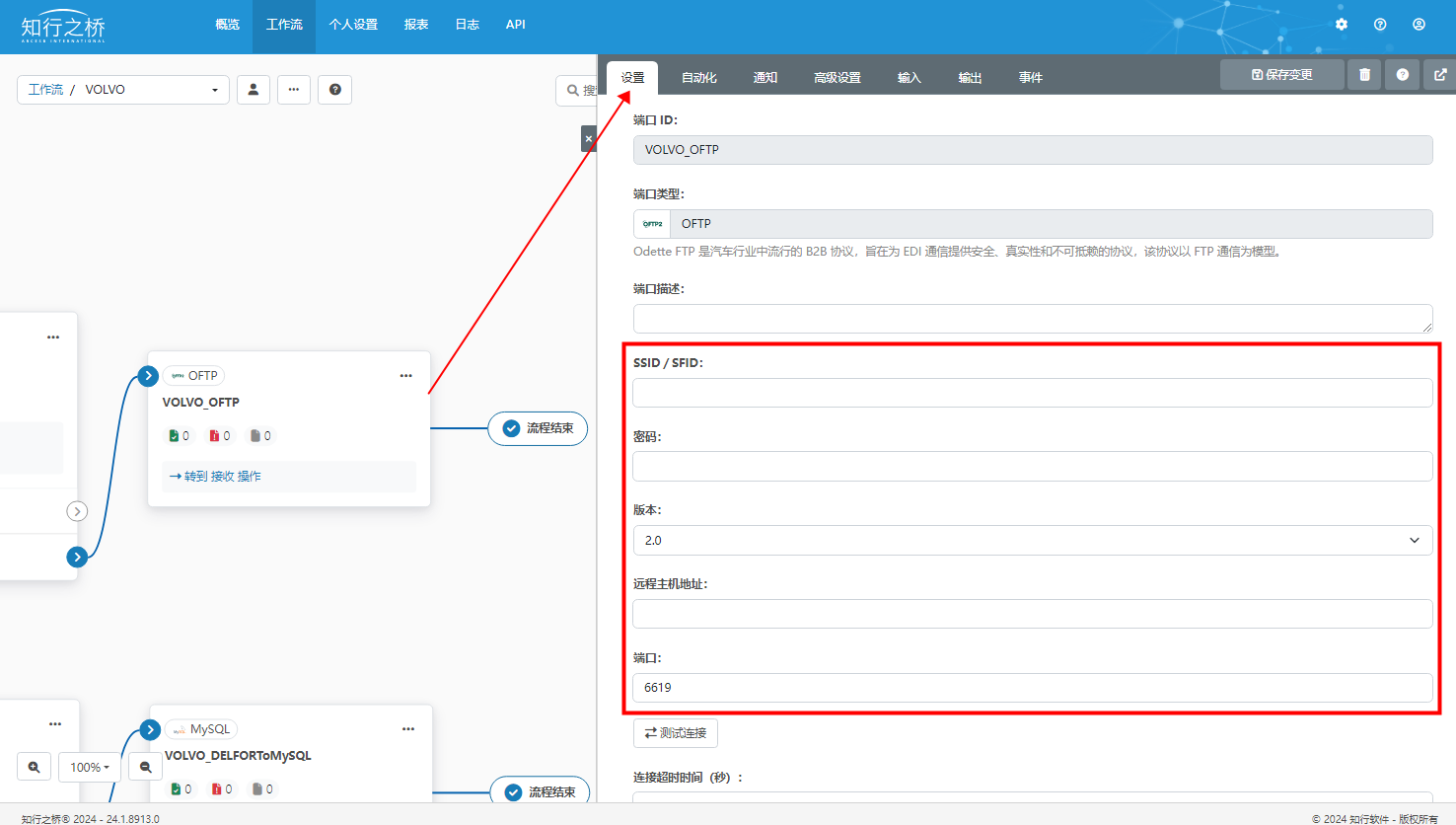Open 日志 in top navigation

[468, 25]
